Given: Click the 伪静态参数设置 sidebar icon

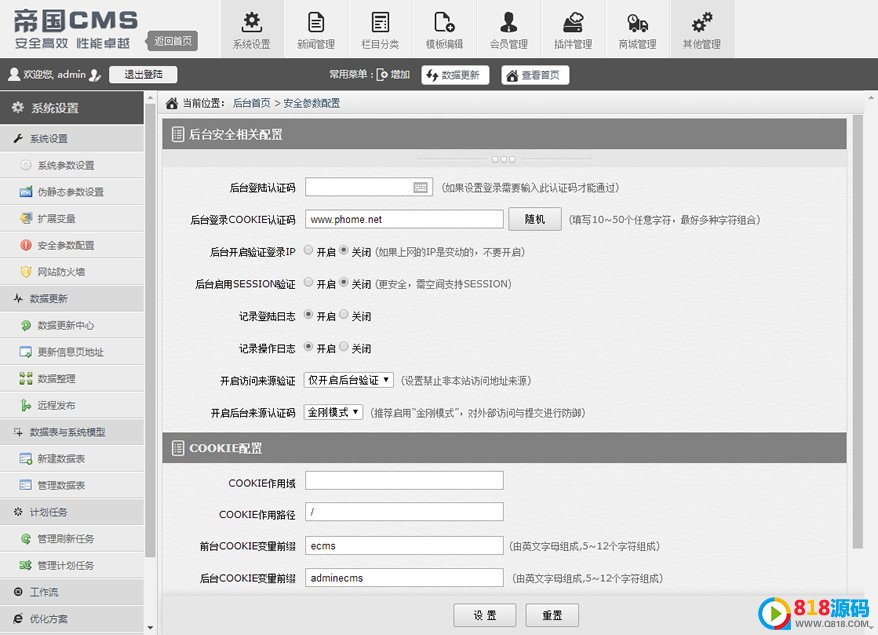Looking at the screenshot, I should 26,192.
